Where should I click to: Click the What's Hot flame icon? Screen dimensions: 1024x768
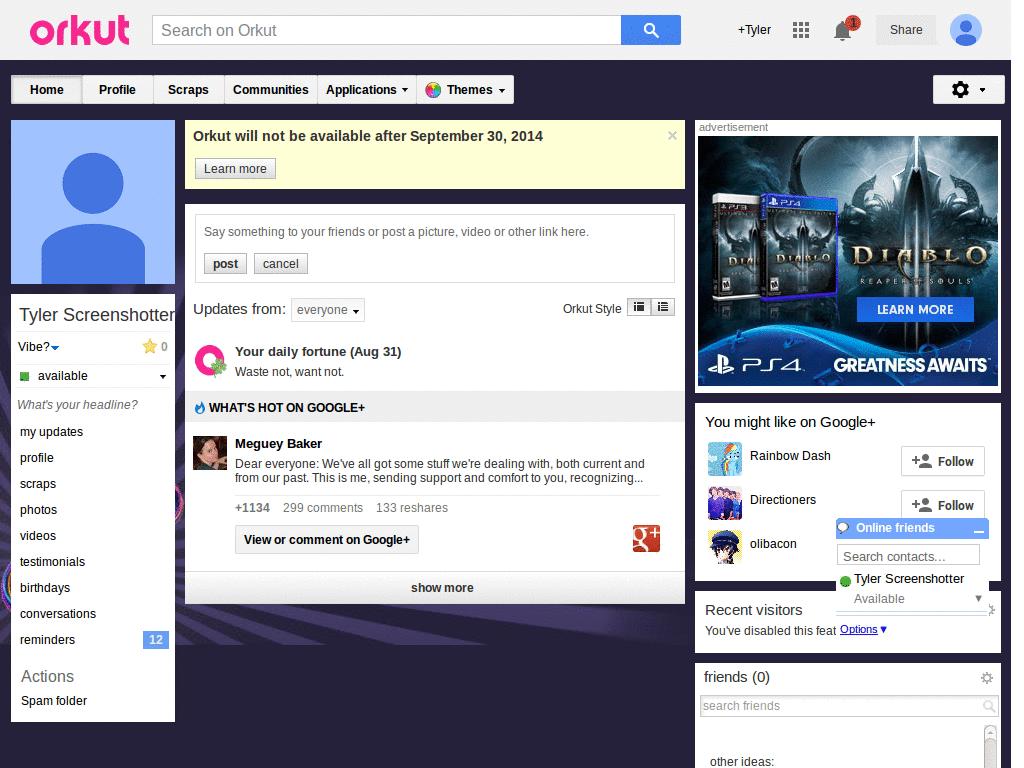(200, 408)
